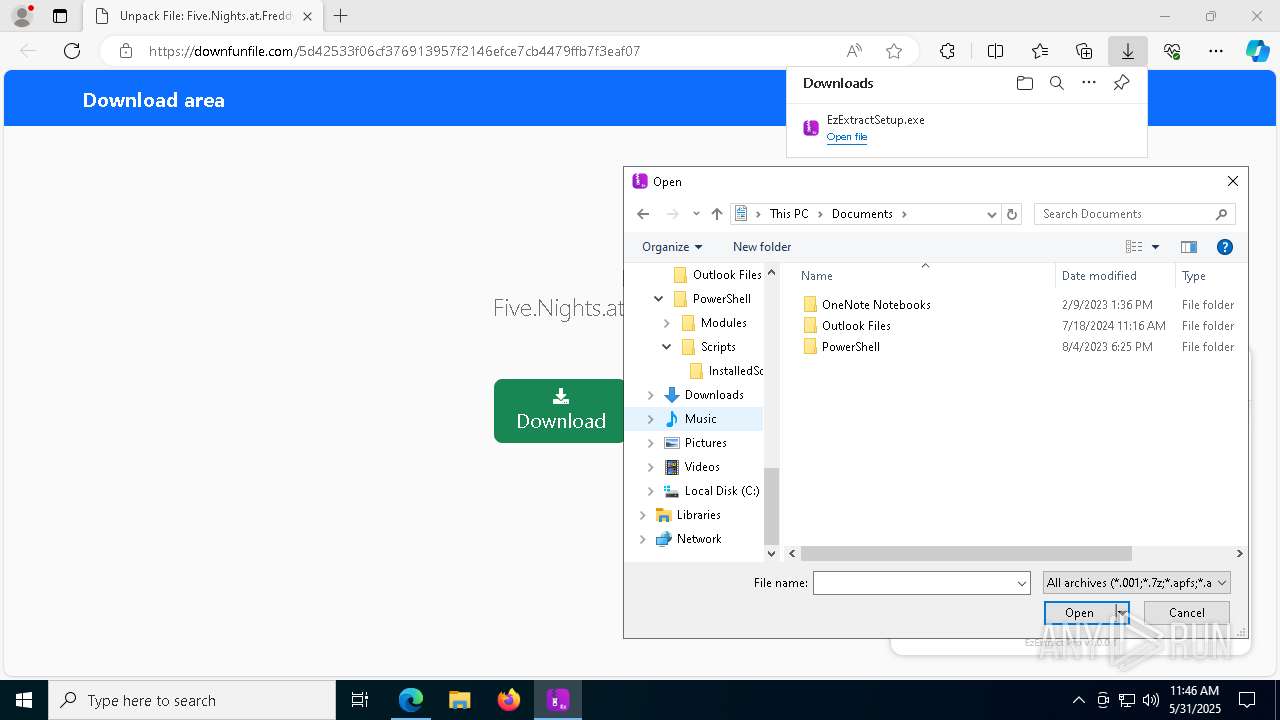Collapse the PowerShell tree folder

pos(659,299)
